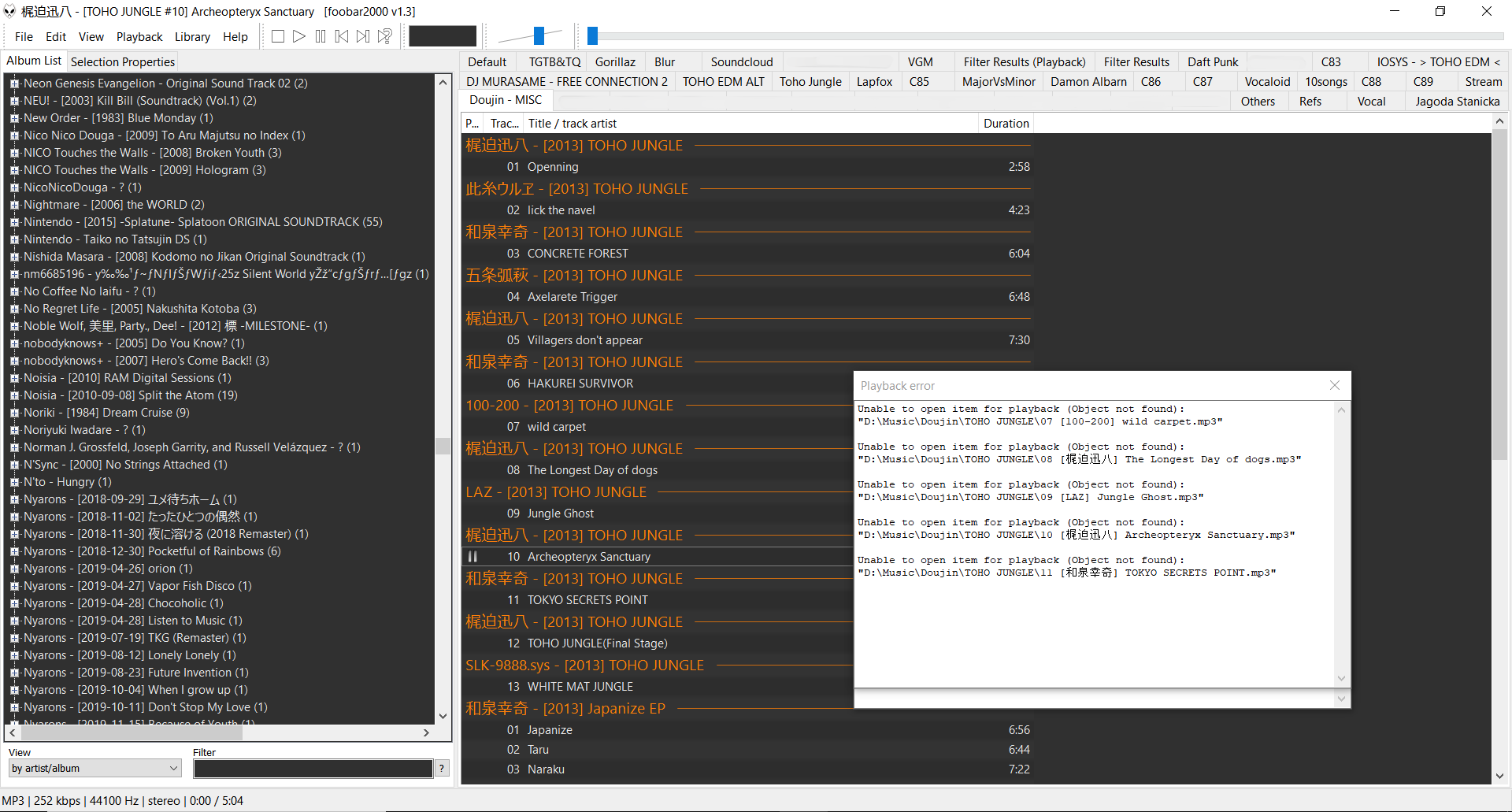
Task: Open the Damon Albarn playlist tab
Action: [1088, 81]
